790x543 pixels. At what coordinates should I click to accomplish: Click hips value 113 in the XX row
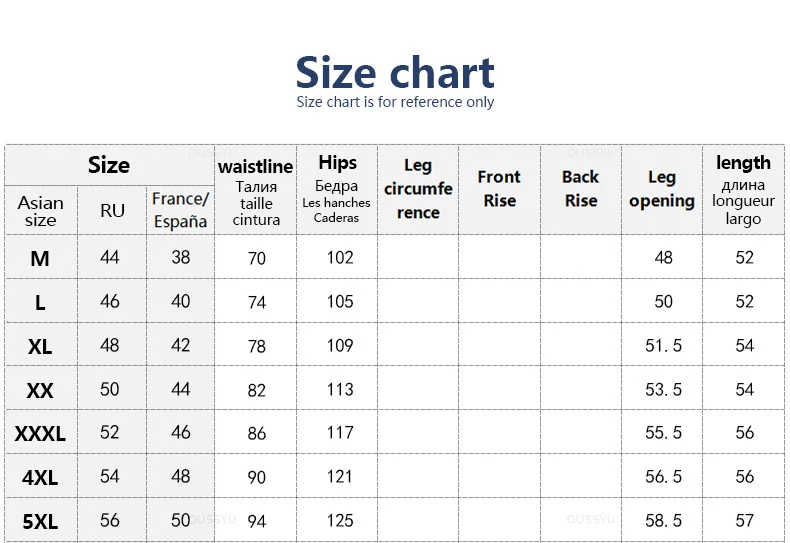(340, 389)
